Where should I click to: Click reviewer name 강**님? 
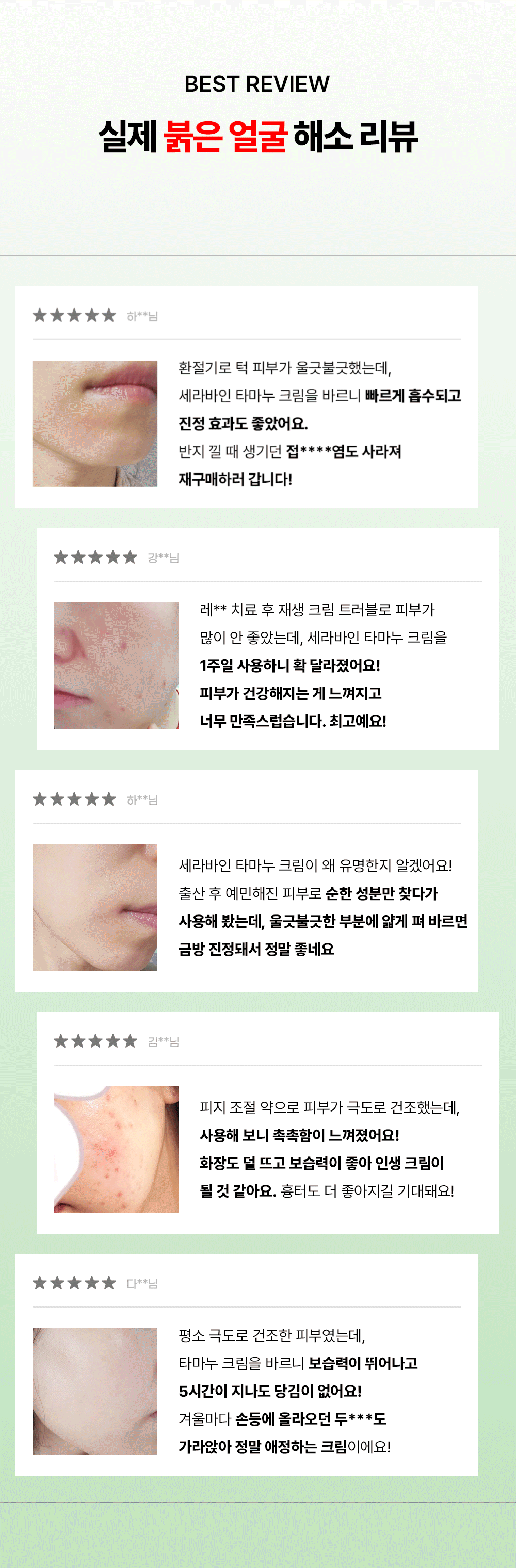pyautogui.click(x=163, y=558)
